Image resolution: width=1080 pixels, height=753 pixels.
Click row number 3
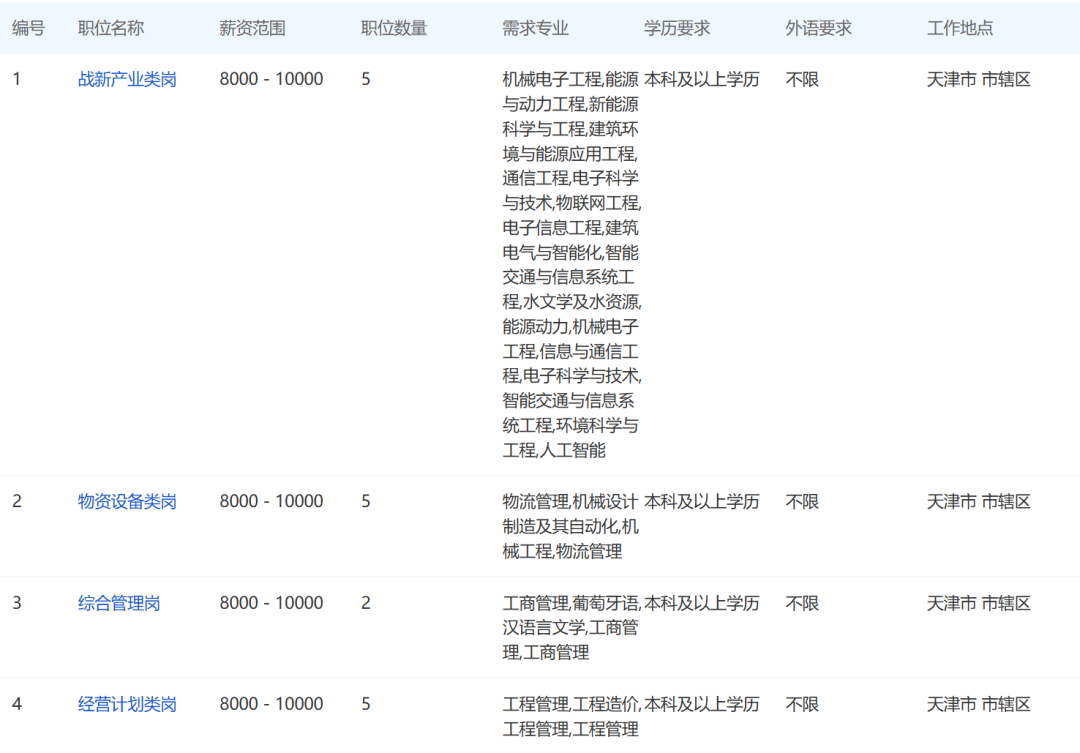coord(17,603)
